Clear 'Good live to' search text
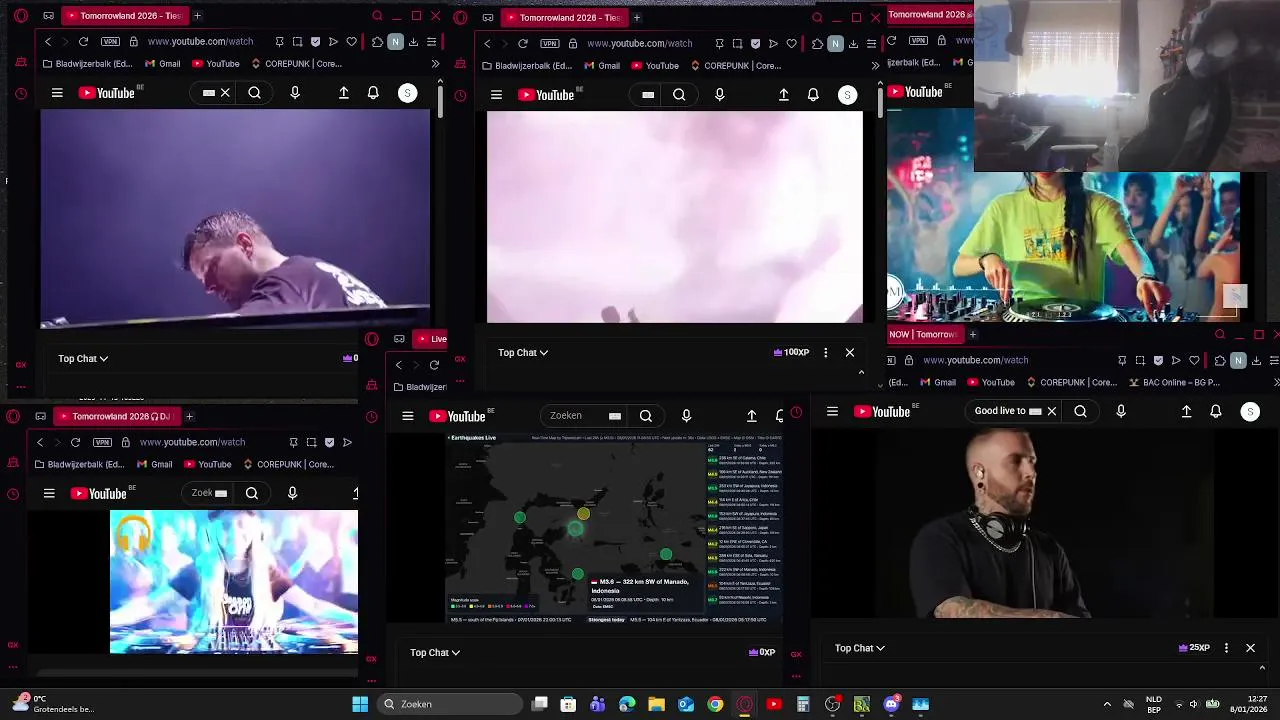 (x=1051, y=411)
